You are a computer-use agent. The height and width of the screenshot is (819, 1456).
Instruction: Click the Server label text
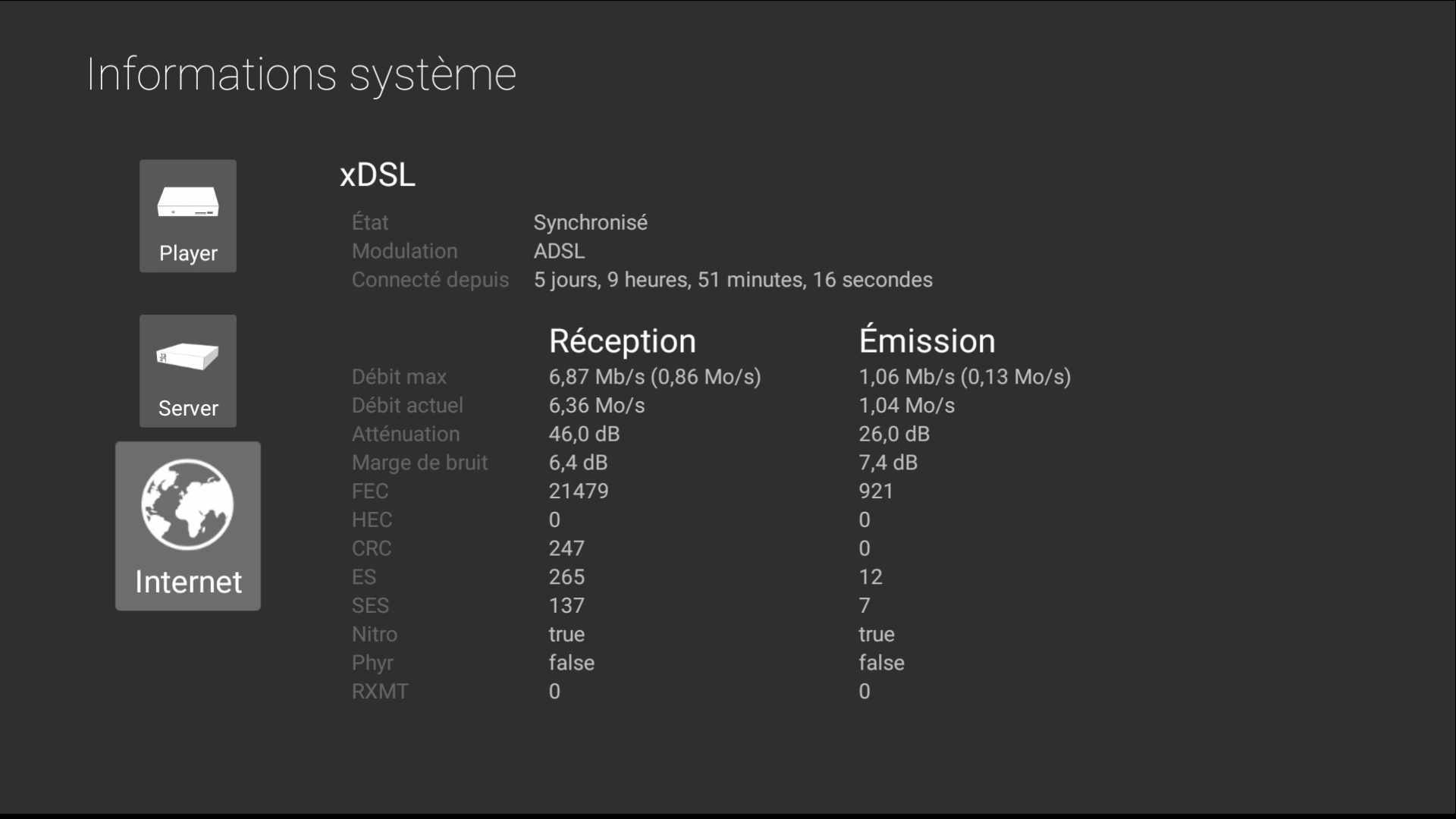click(188, 408)
